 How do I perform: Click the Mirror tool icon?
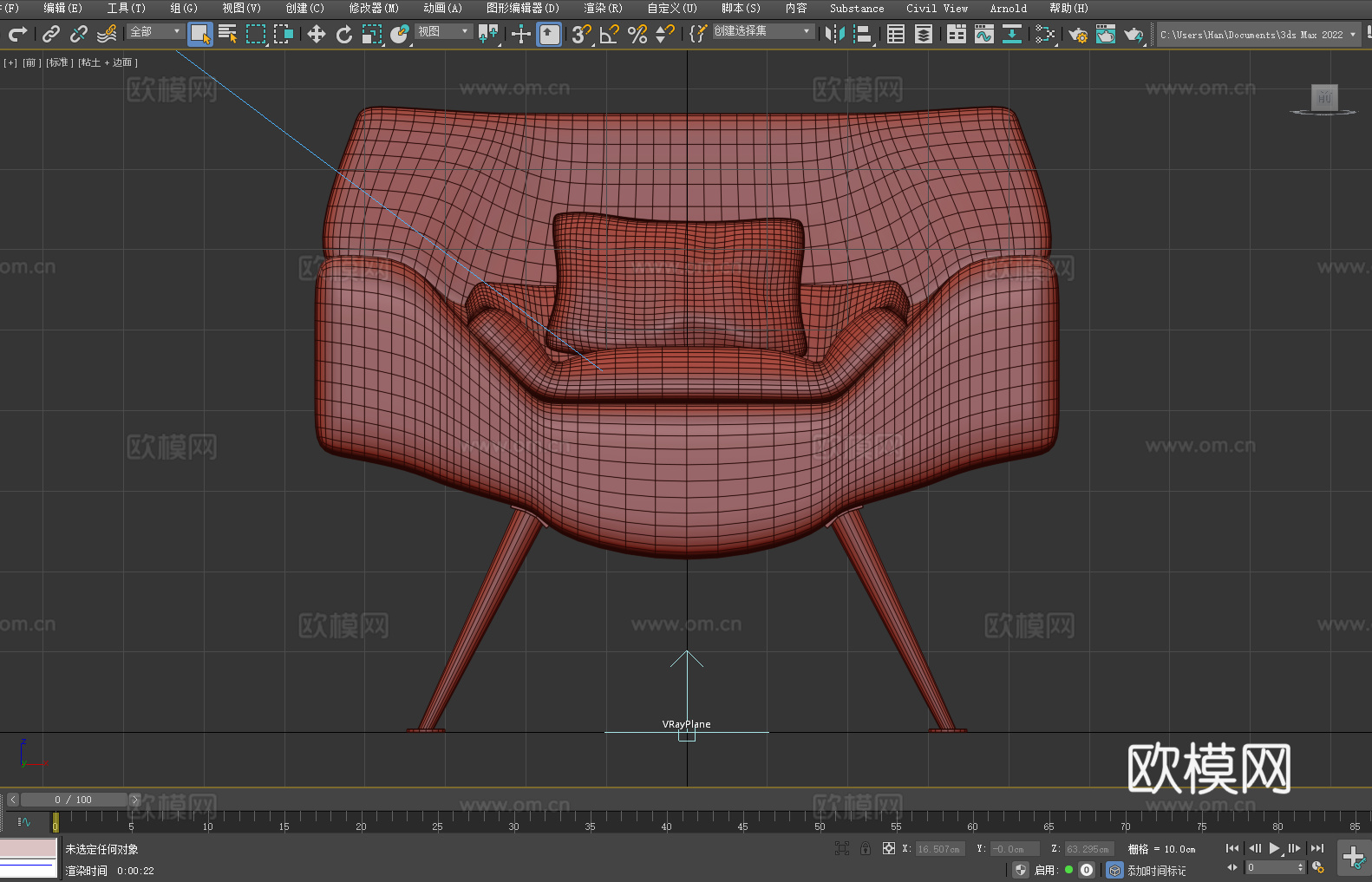(x=835, y=34)
